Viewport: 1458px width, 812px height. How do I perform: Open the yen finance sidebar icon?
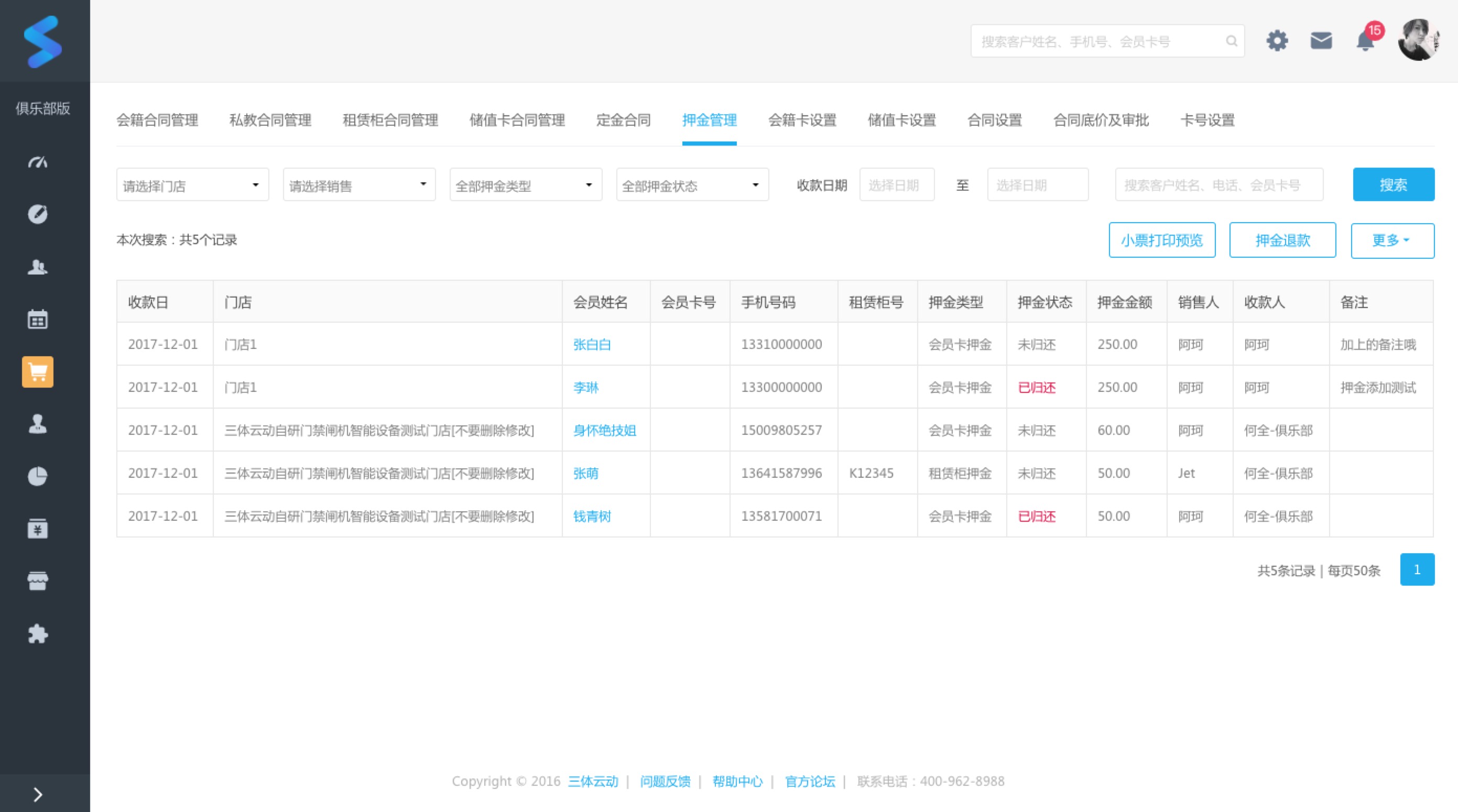37,529
